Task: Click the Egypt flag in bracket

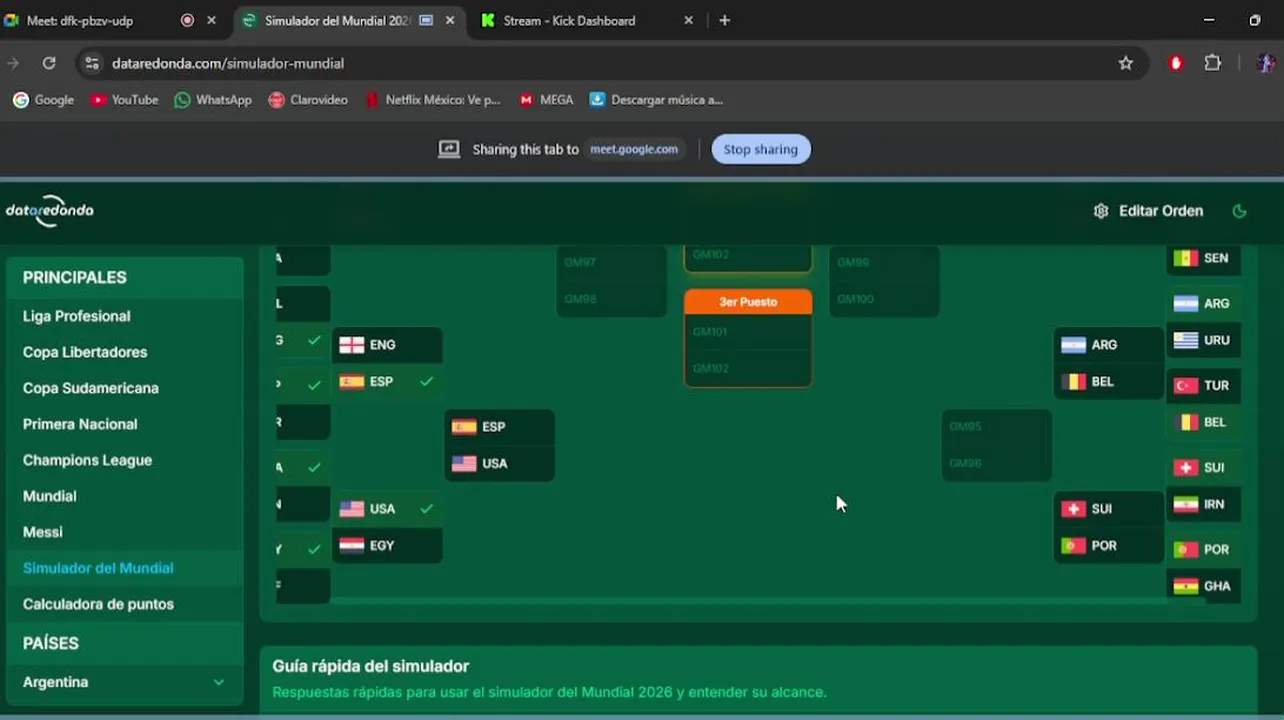Action: pyautogui.click(x=351, y=546)
